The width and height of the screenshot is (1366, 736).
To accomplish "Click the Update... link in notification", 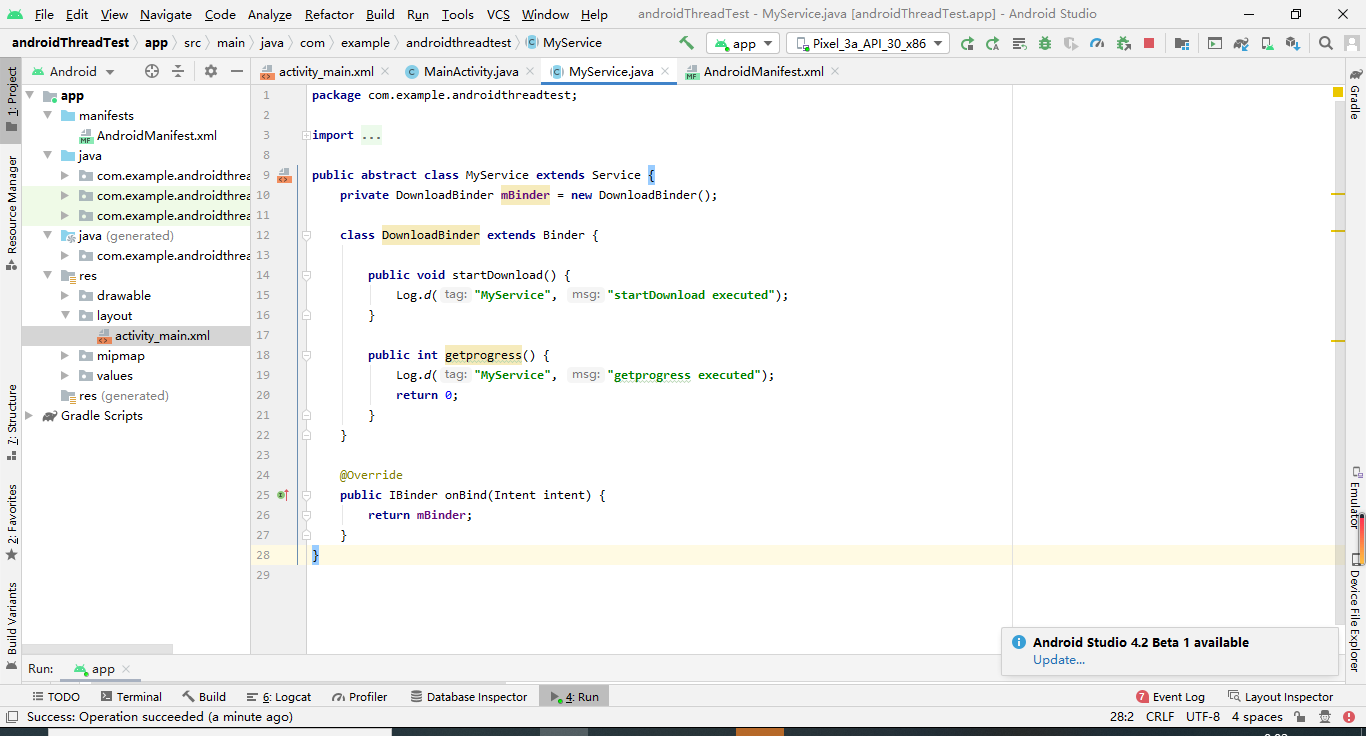I will (1059, 660).
